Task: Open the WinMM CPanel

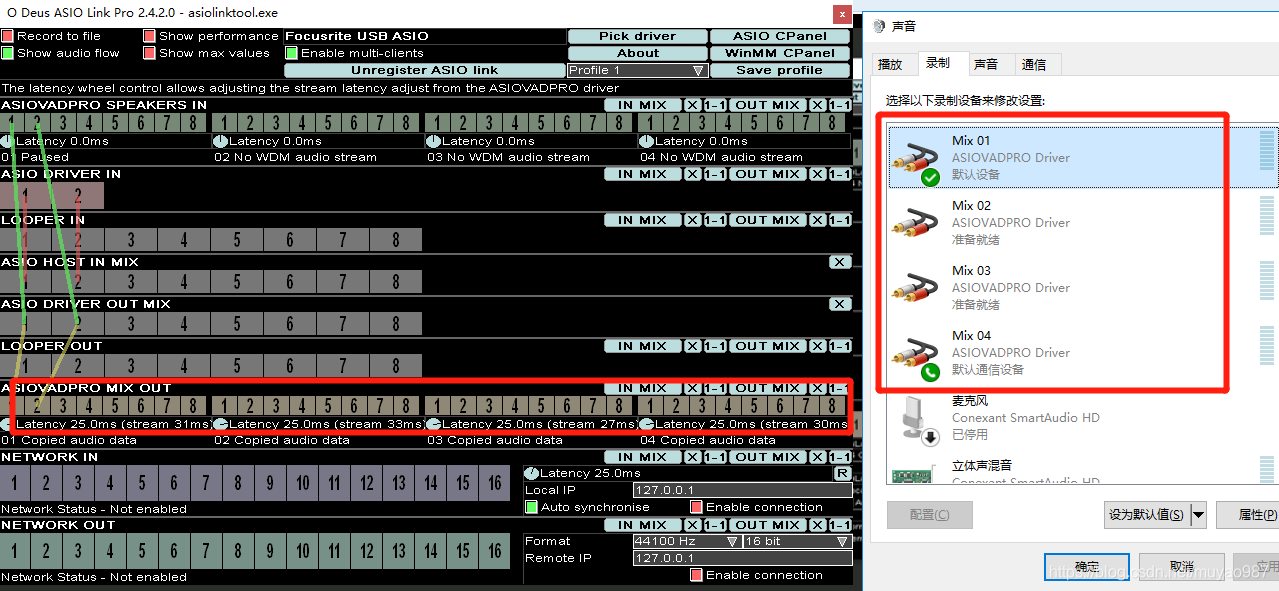Action: tap(780, 53)
